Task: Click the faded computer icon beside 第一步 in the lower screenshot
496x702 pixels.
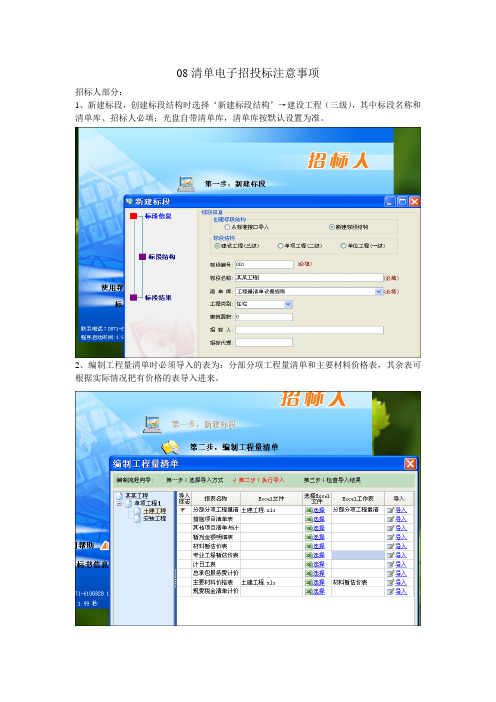Action: (152, 424)
